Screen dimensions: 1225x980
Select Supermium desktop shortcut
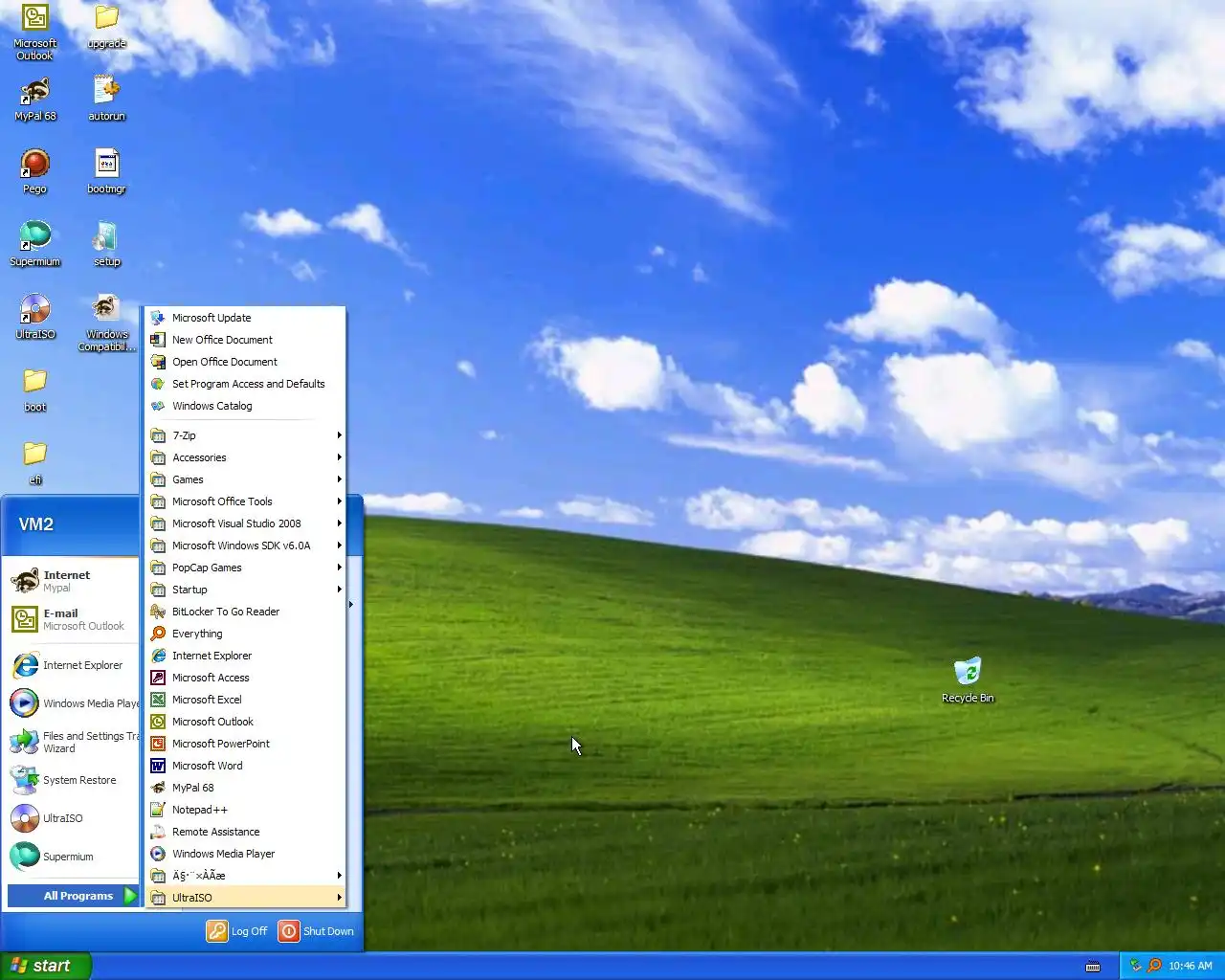click(35, 245)
